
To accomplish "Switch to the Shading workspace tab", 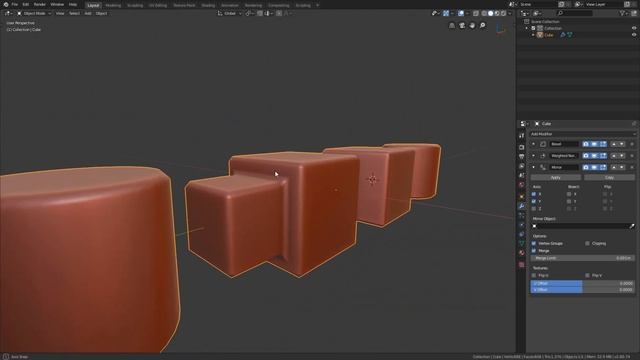I will coord(208,5).
